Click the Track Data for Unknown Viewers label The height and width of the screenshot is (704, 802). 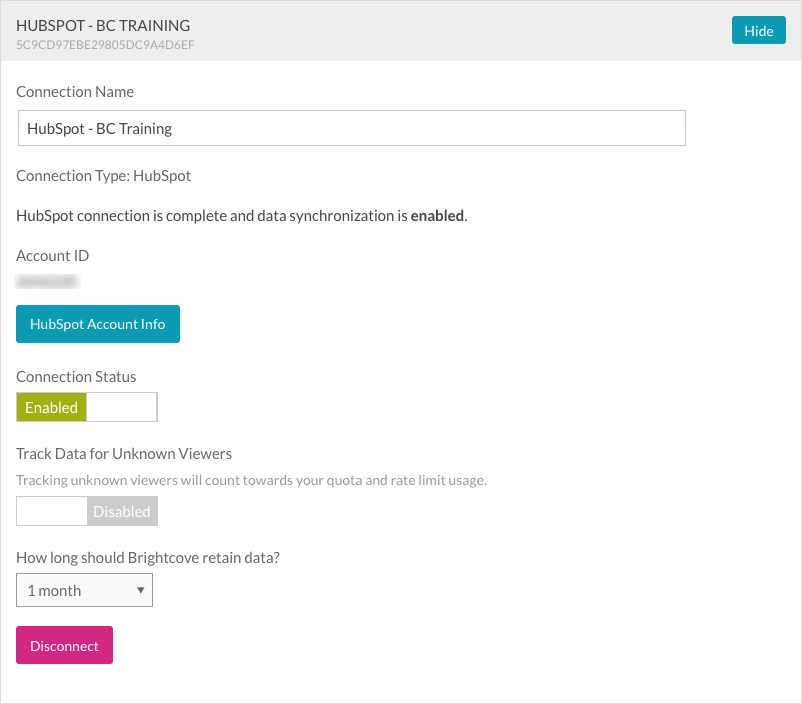(x=124, y=454)
